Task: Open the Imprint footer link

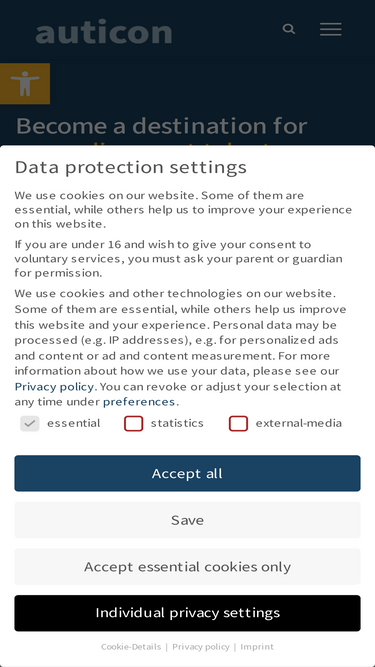Action: coord(257,647)
